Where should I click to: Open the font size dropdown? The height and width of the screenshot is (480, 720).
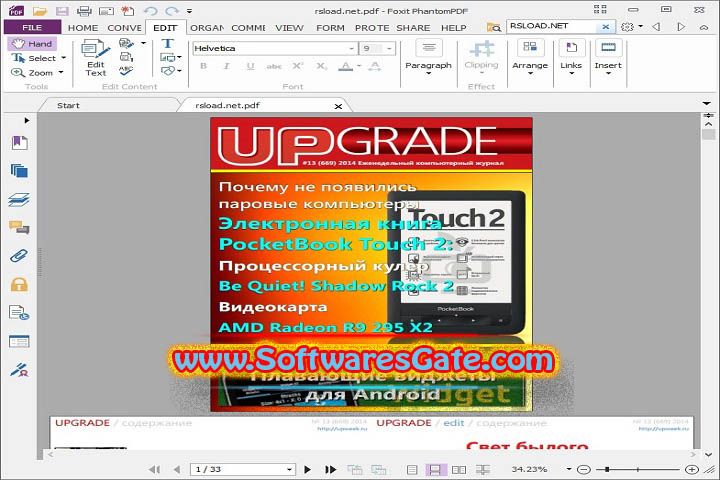tap(389, 48)
